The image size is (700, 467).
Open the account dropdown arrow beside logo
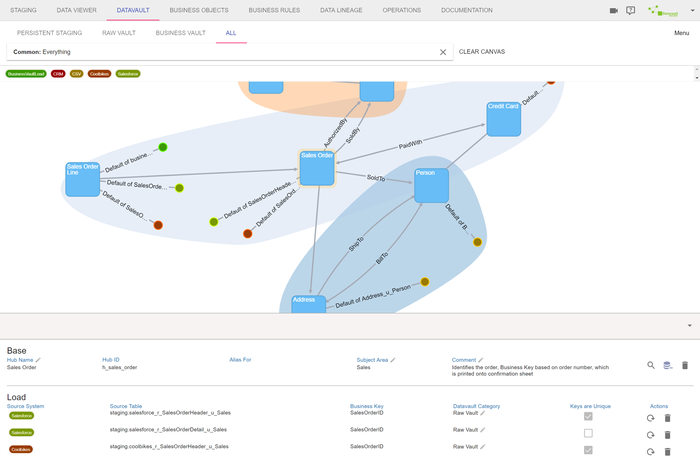692,10
